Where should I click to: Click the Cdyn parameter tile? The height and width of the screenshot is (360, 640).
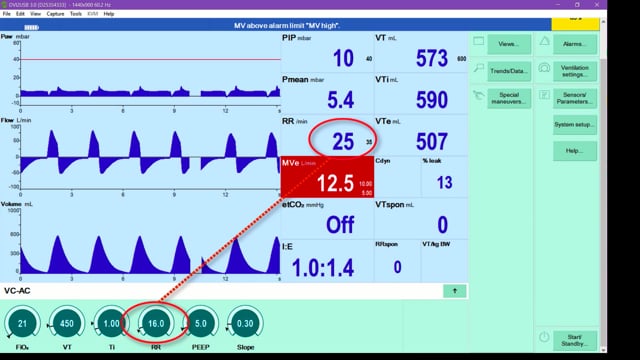397,178
